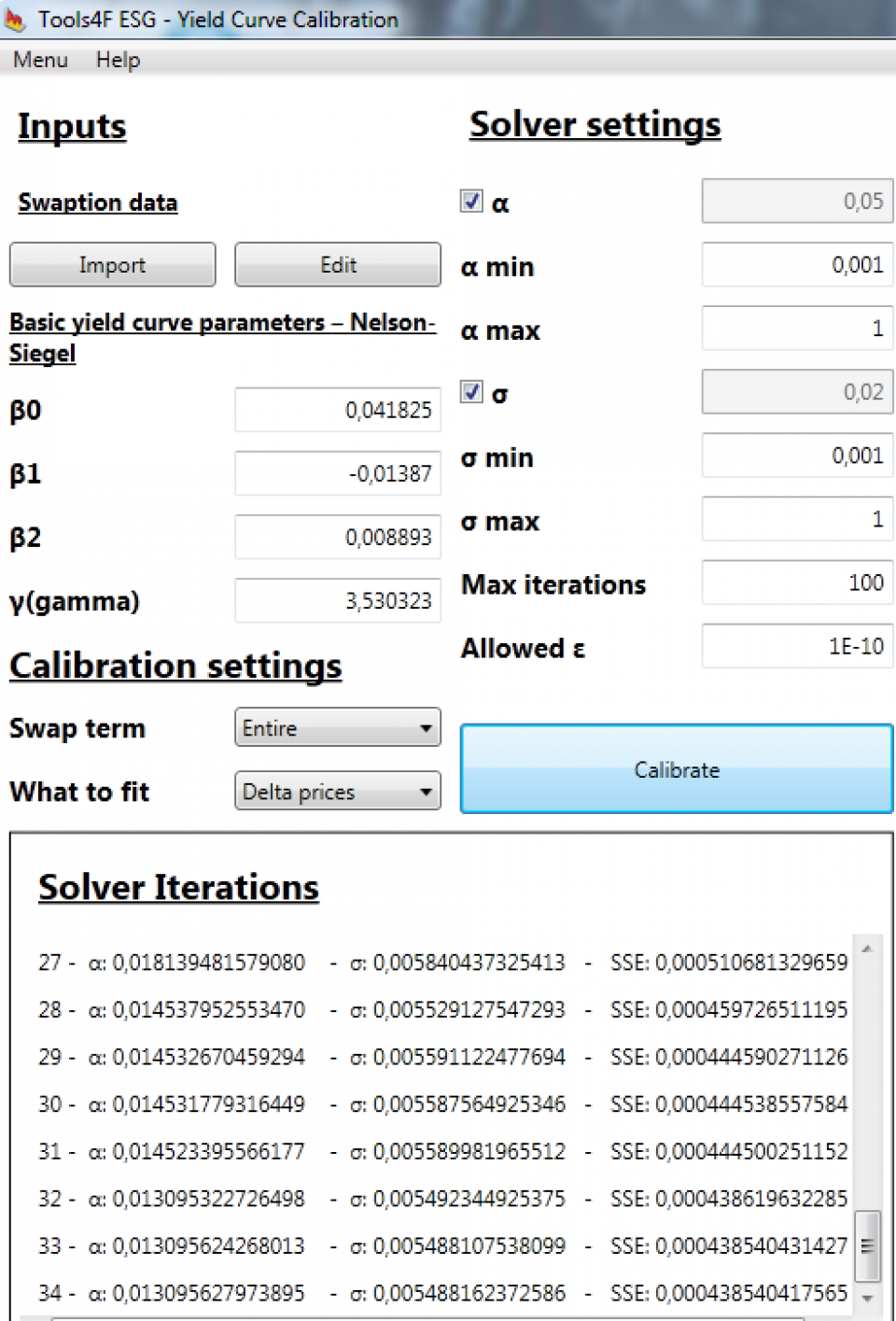
Task: Click into the β0 input field
Action: [337, 410]
